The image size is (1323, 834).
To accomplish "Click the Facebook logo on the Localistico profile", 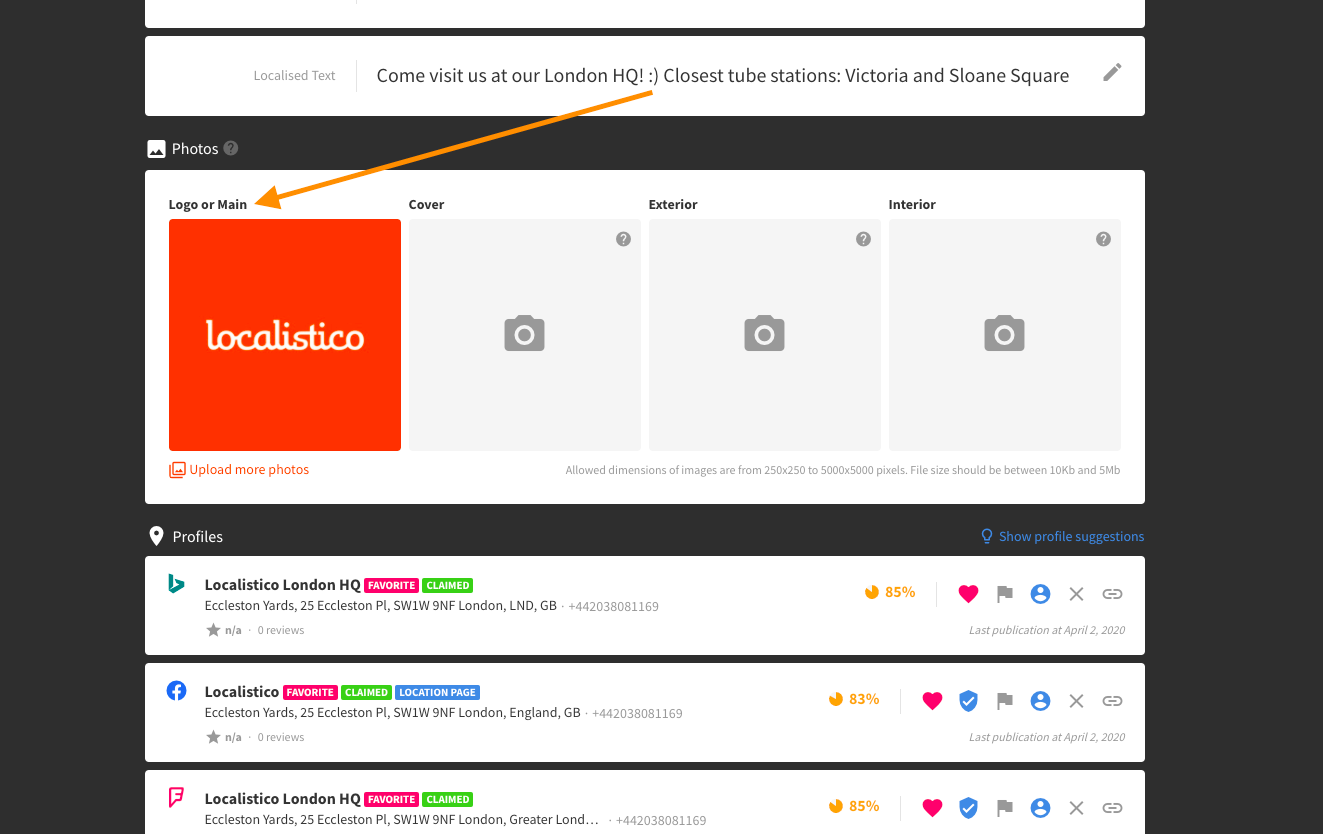I will pos(176,690).
